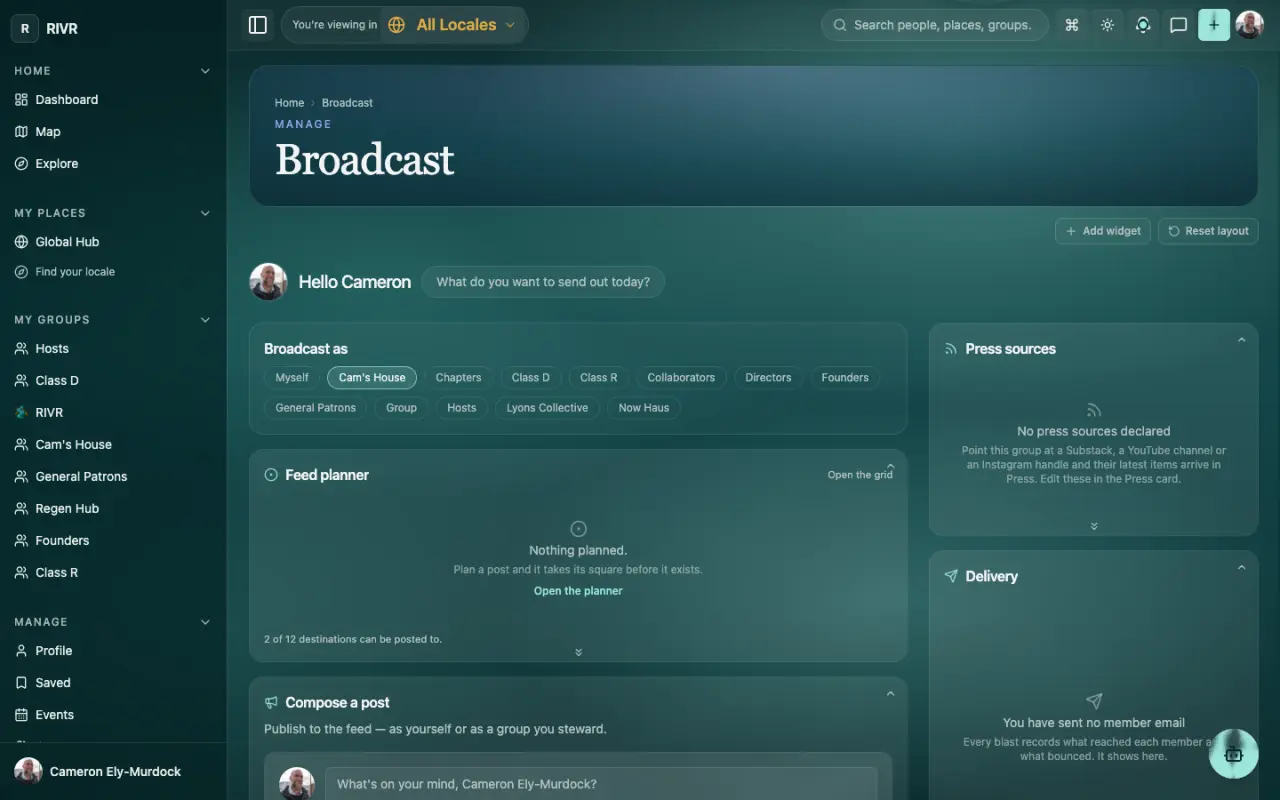Switch theme with the sun icon

click(1107, 25)
